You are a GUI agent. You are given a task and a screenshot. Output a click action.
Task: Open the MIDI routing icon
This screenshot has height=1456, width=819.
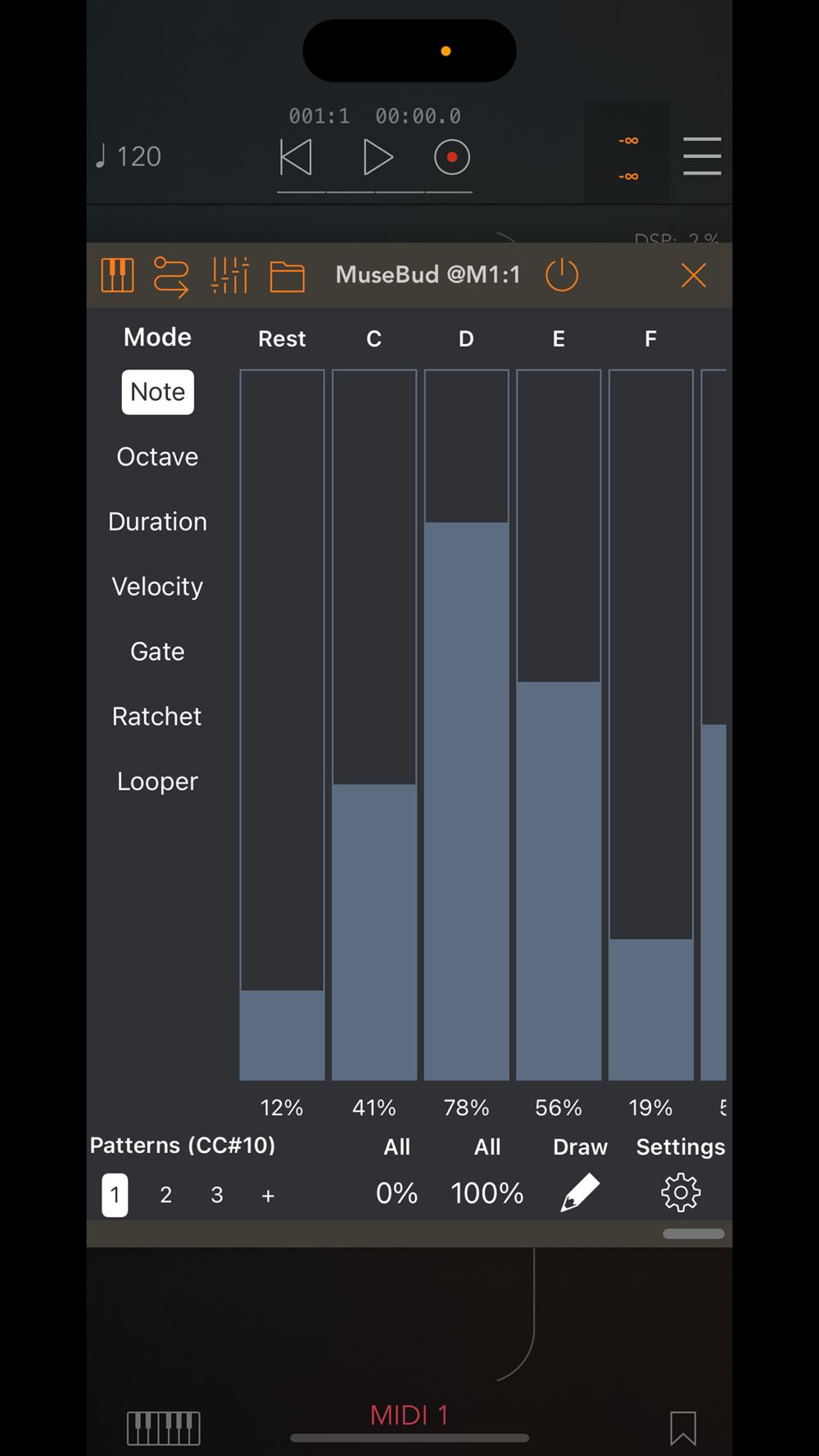tap(170, 276)
